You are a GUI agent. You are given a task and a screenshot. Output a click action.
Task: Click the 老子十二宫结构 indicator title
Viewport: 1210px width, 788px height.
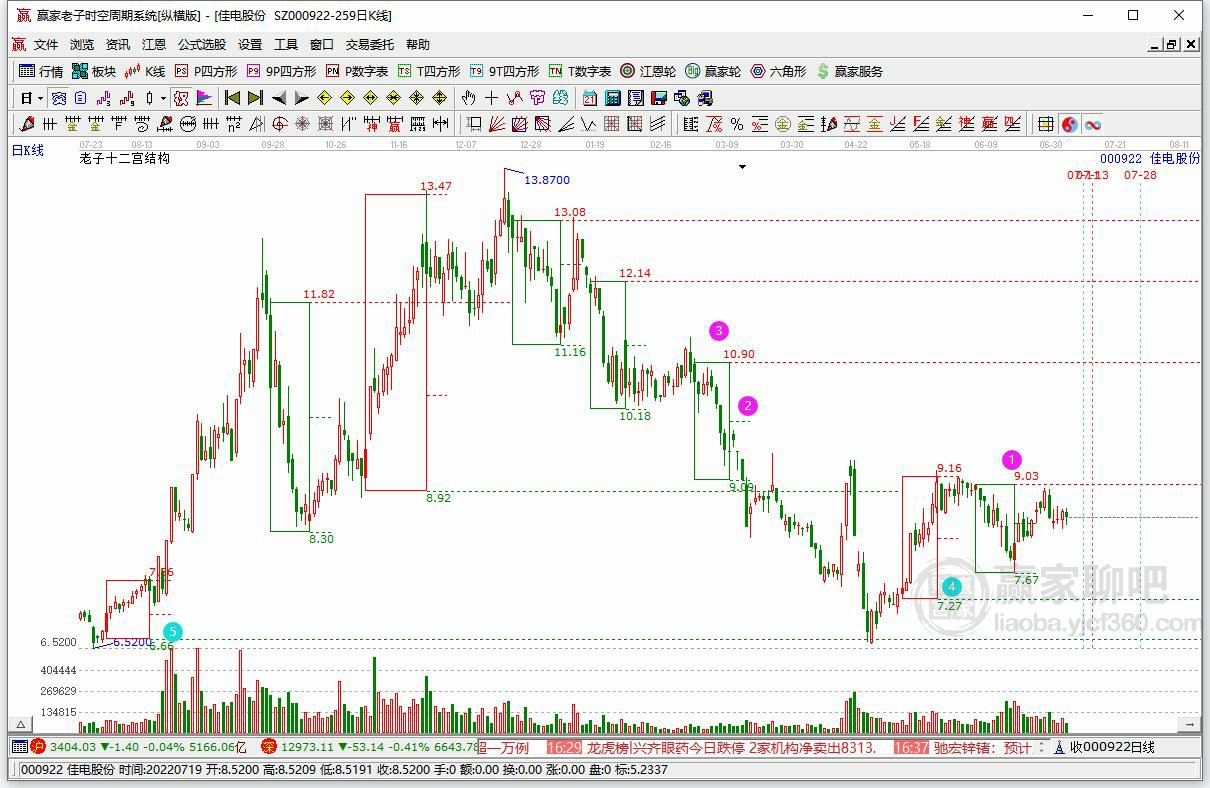tap(124, 158)
